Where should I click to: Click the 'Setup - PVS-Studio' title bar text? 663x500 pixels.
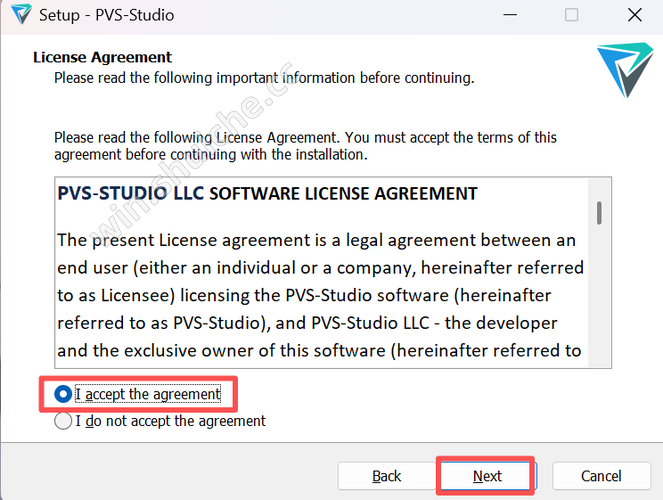pyautogui.click(x=105, y=15)
